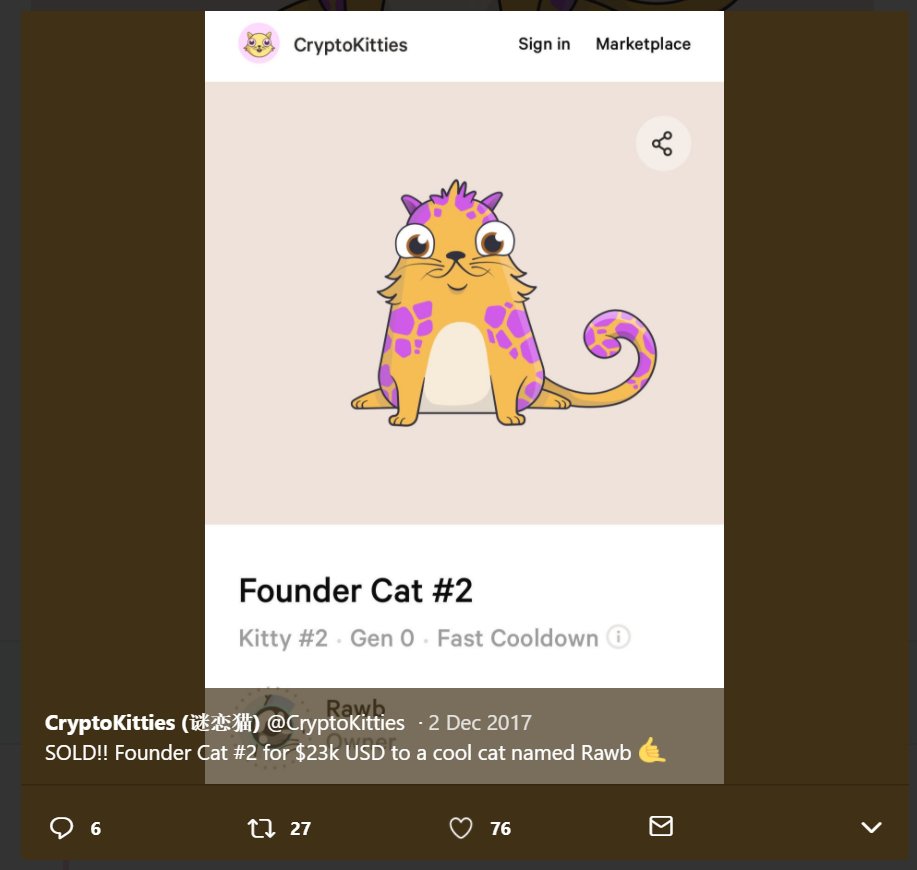This screenshot has height=870, width=917.
Task: Open the Sign in menu item
Action: [x=544, y=44]
